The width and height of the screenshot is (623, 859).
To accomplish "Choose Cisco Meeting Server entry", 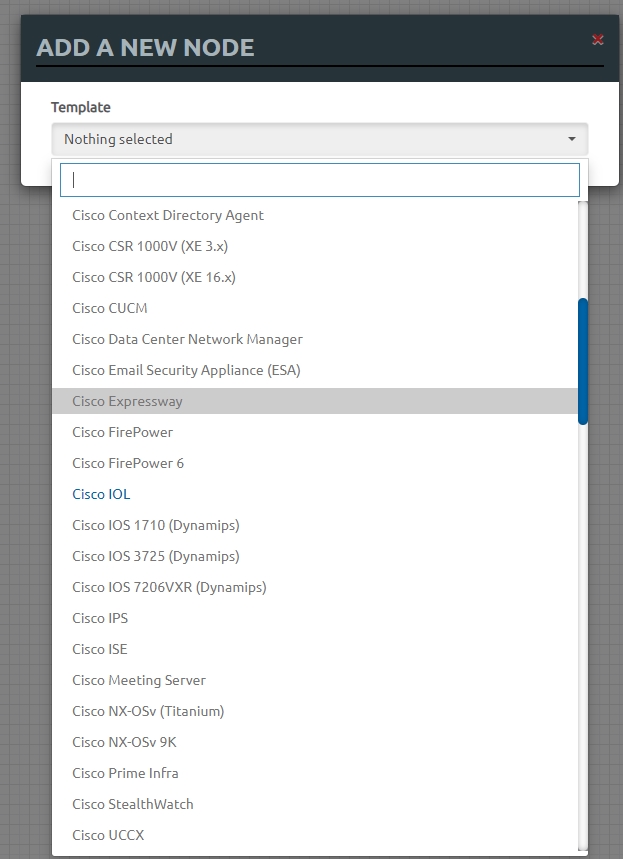I will tap(315, 680).
